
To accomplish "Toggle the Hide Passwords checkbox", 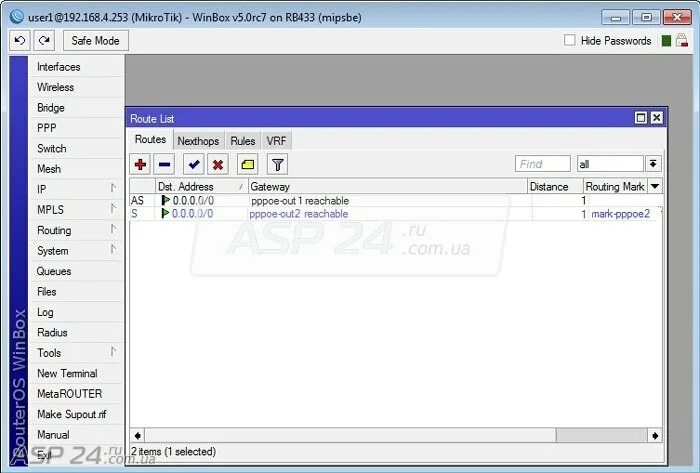I will (x=570, y=40).
